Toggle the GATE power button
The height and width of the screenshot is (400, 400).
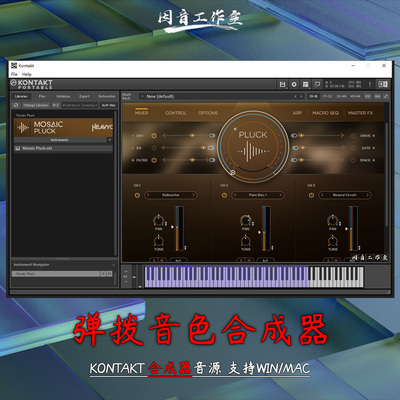(353, 148)
